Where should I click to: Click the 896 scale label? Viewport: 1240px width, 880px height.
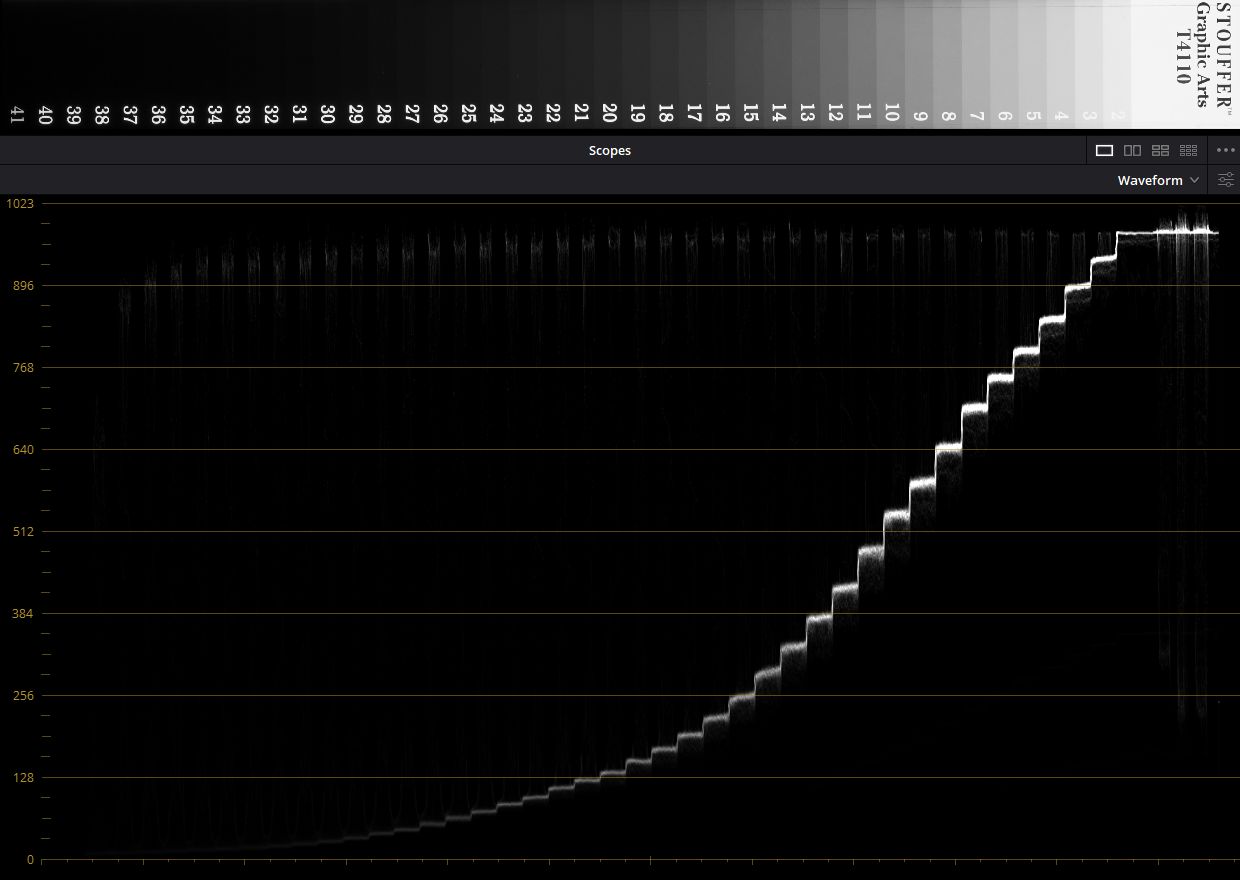(22, 286)
